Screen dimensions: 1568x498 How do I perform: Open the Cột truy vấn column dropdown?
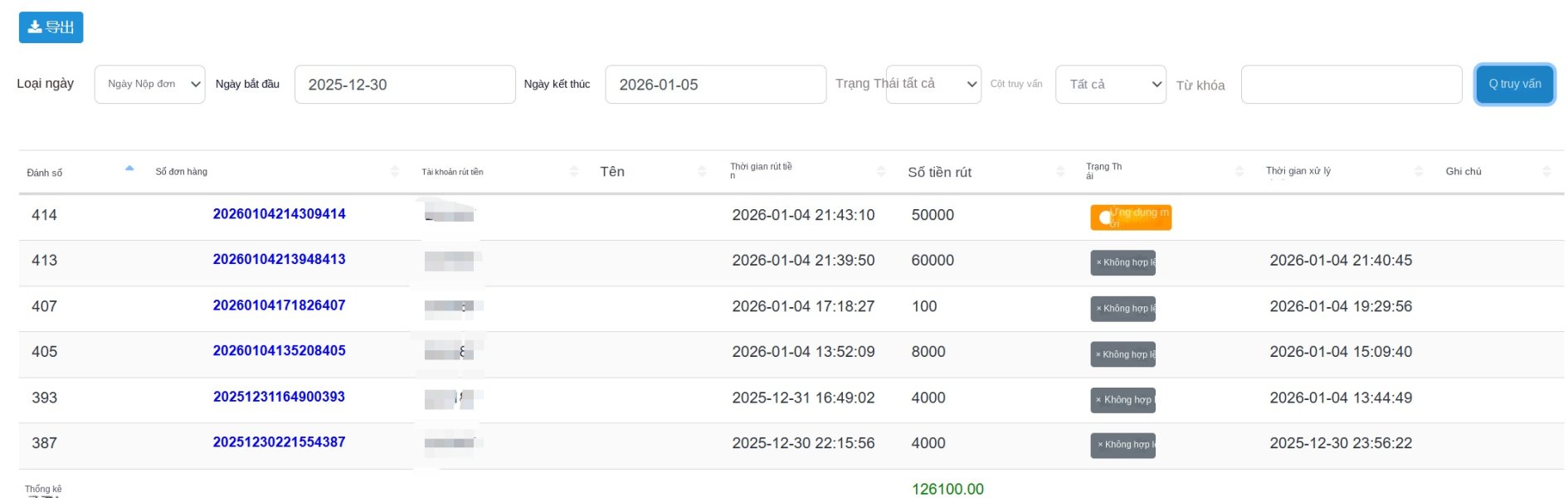pyautogui.click(x=1110, y=85)
